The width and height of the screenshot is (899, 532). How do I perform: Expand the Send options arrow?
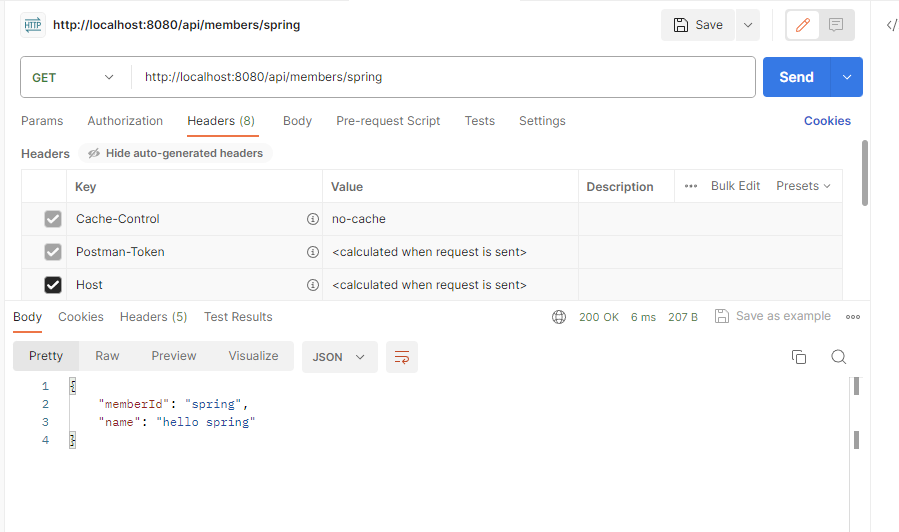[847, 77]
